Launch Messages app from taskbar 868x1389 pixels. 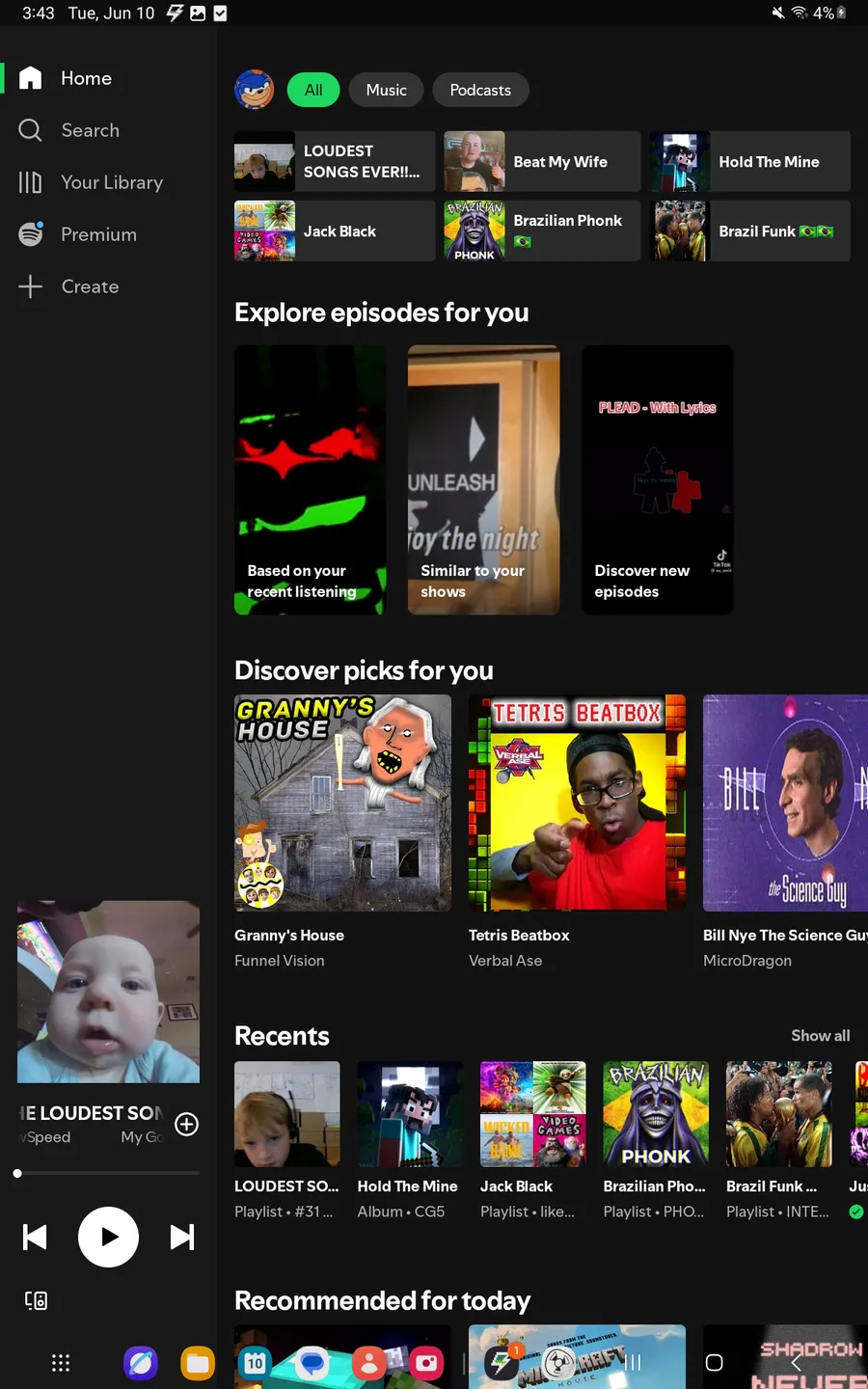click(x=312, y=1363)
